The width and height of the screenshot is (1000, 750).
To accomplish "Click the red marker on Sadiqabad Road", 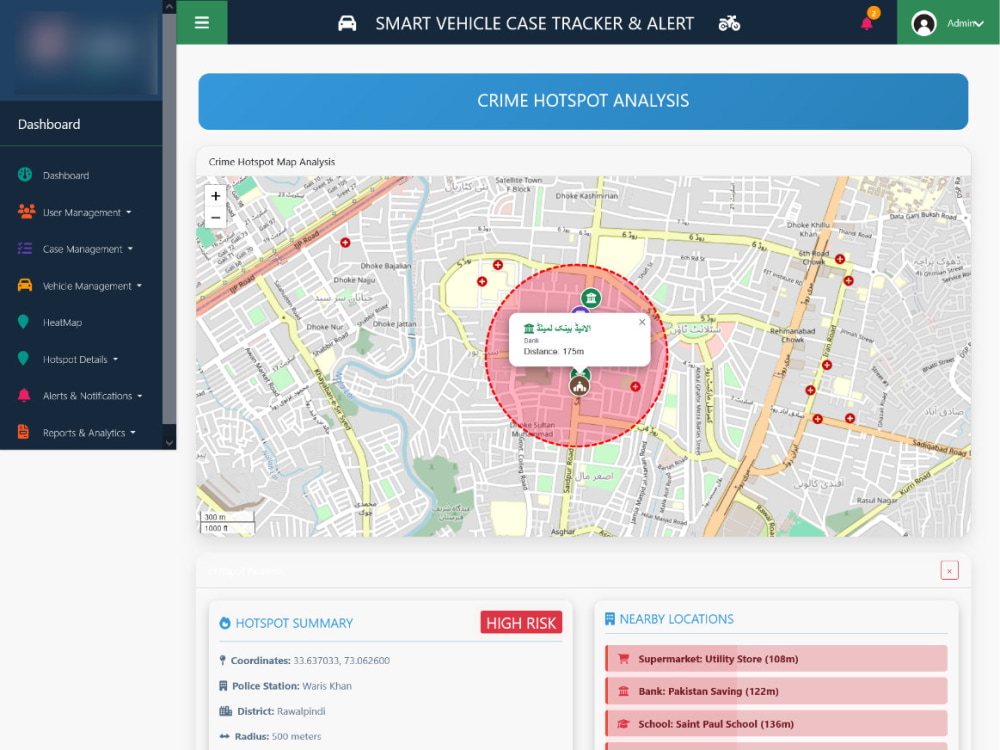I will click(850, 418).
